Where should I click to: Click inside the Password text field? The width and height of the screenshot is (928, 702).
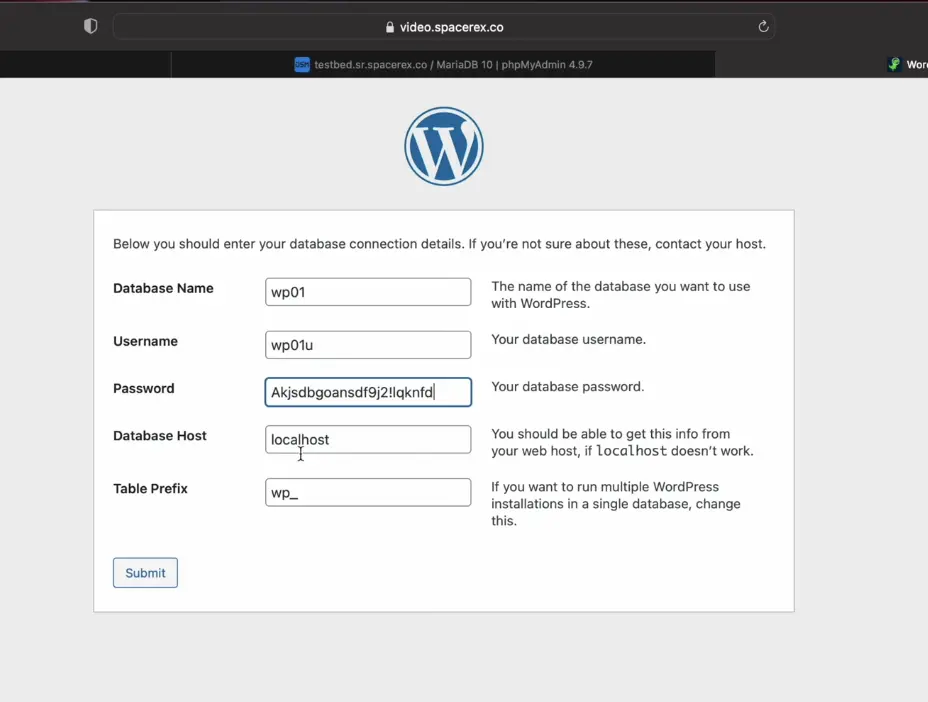(367, 392)
